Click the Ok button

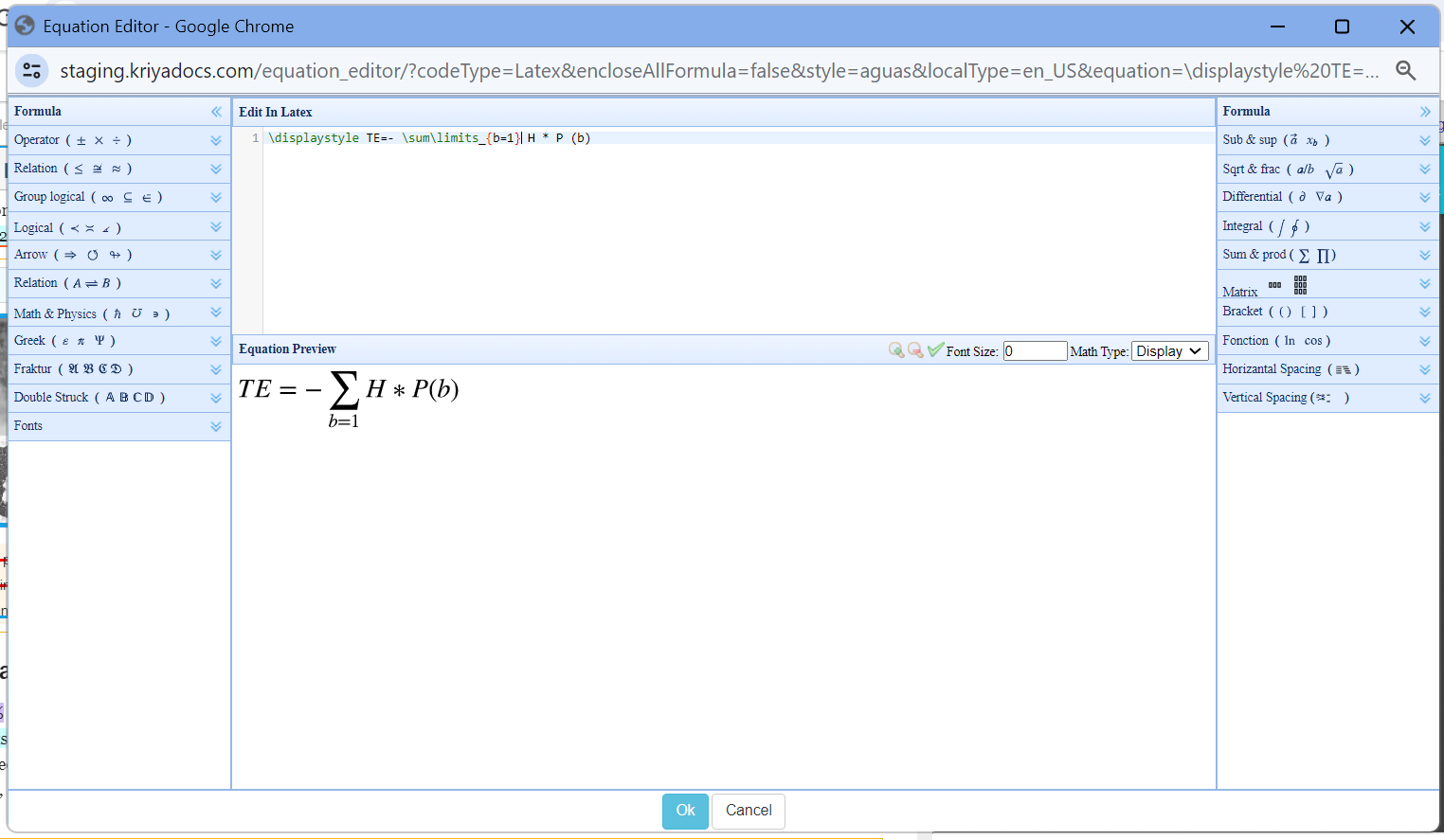pyautogui.click(x=685, y=811)
